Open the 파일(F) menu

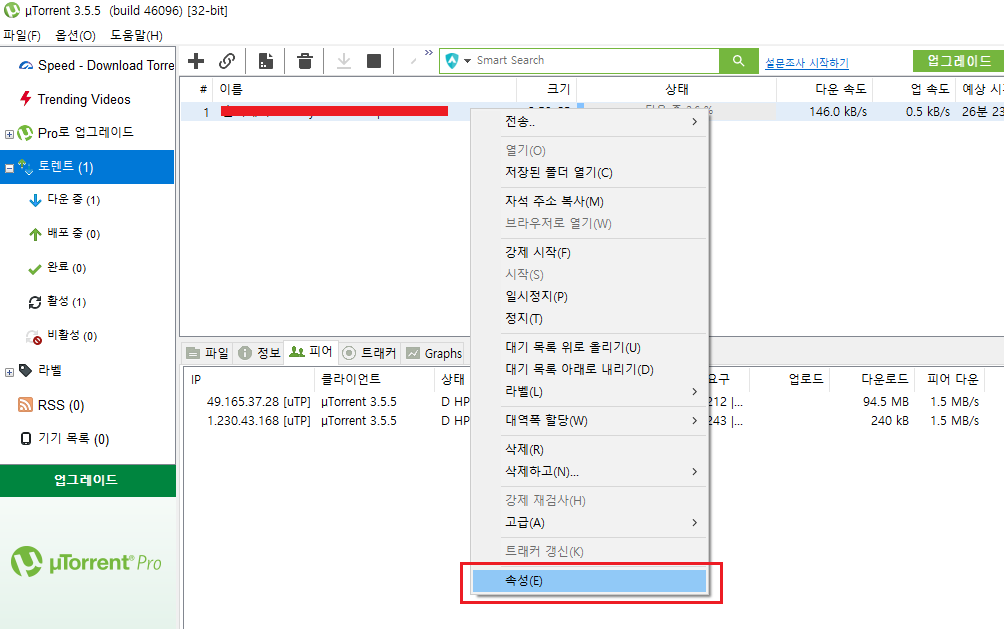point(22,35)
